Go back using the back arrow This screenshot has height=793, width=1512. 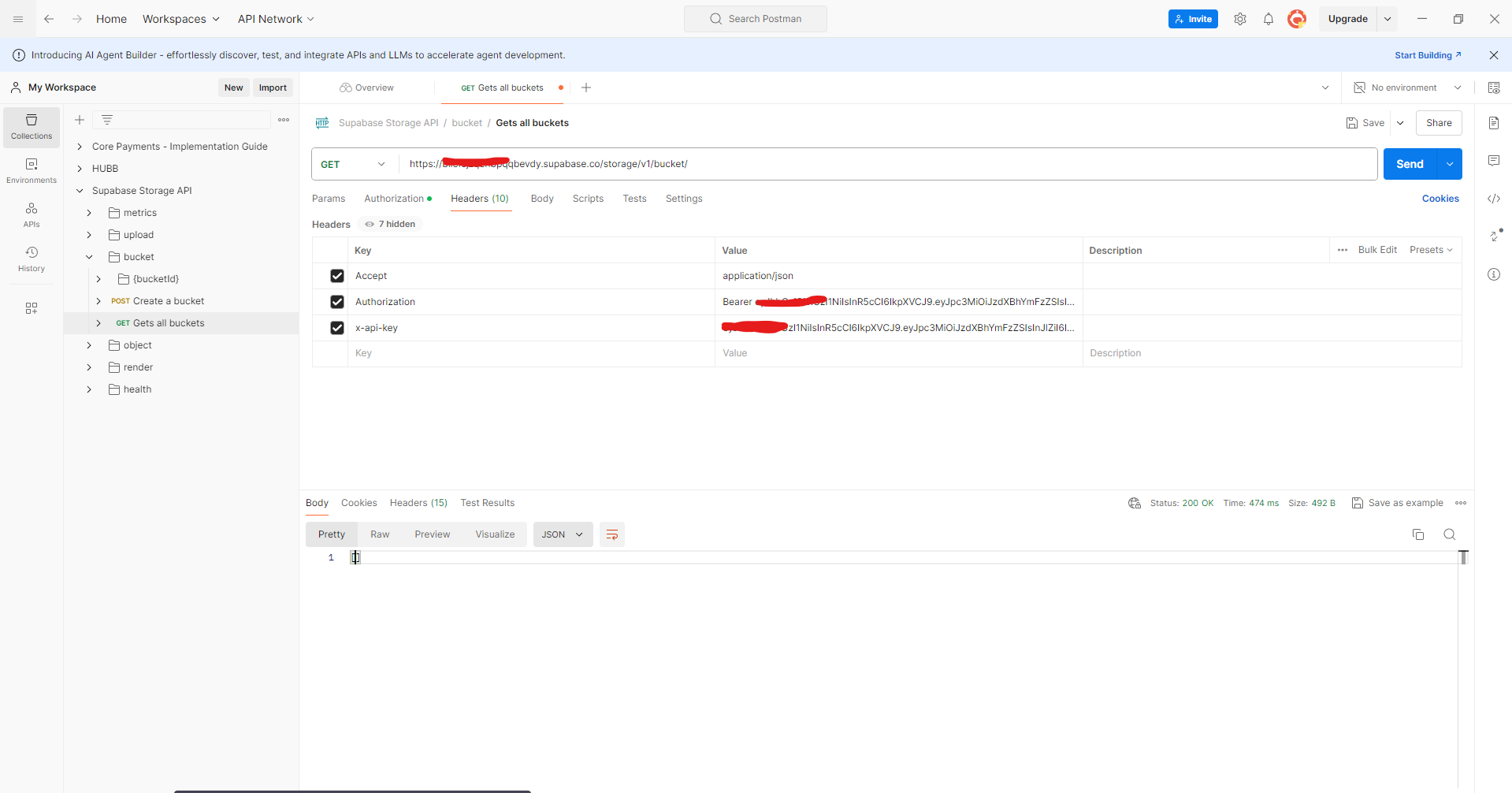49,19
